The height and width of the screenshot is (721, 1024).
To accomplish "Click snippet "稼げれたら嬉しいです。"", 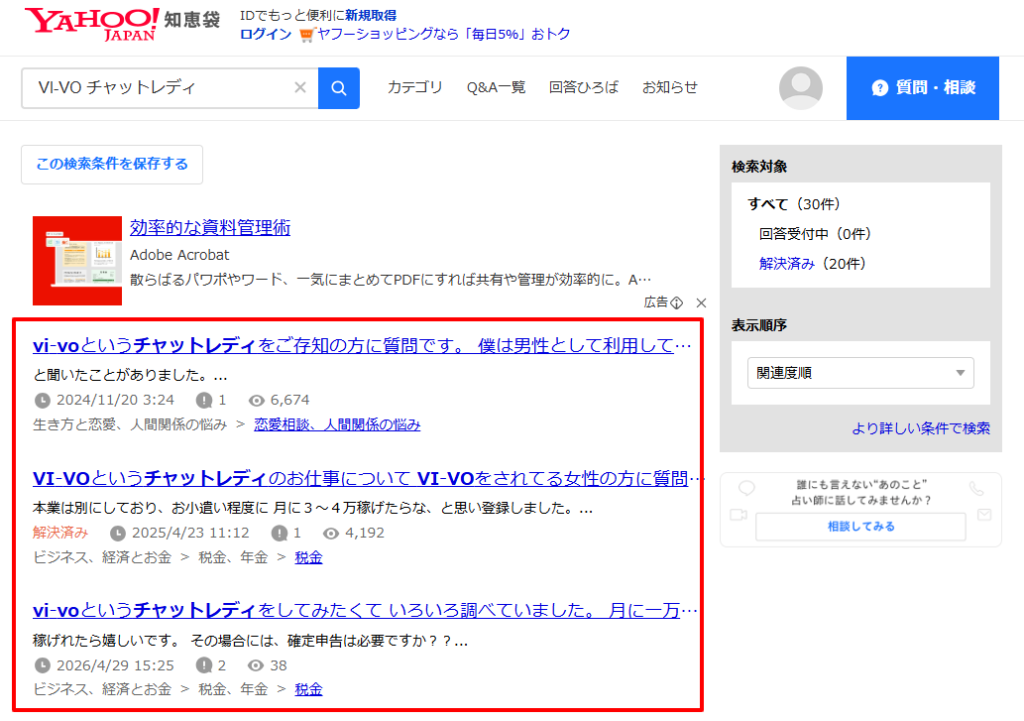I will tap(106, 641).
